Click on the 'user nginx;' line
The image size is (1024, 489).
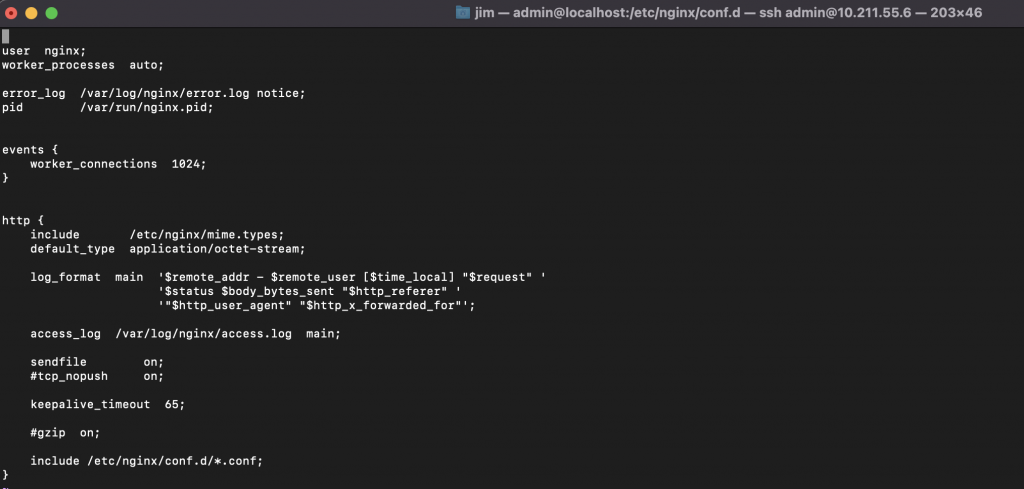44,51
